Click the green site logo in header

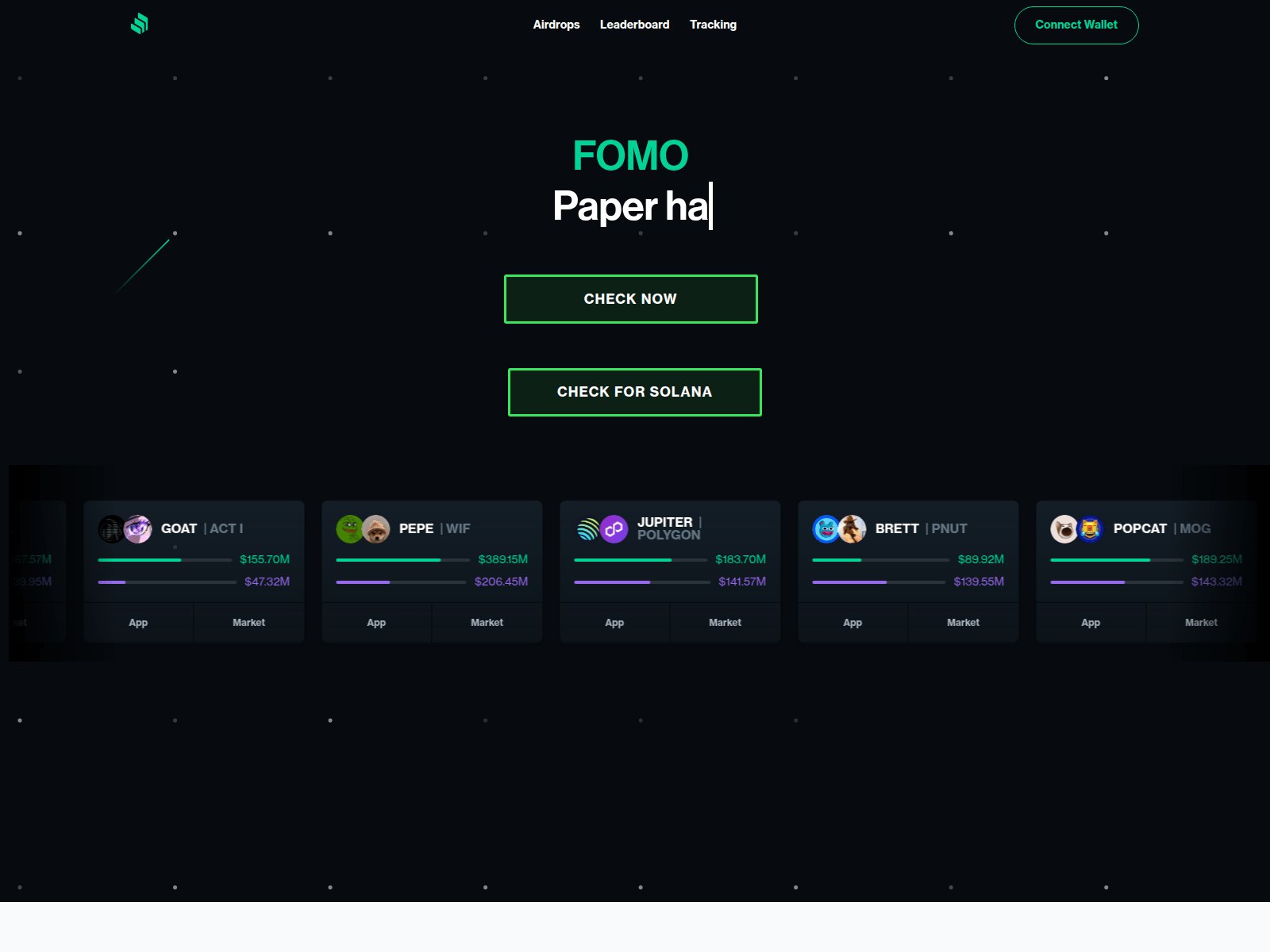[140, 24]
